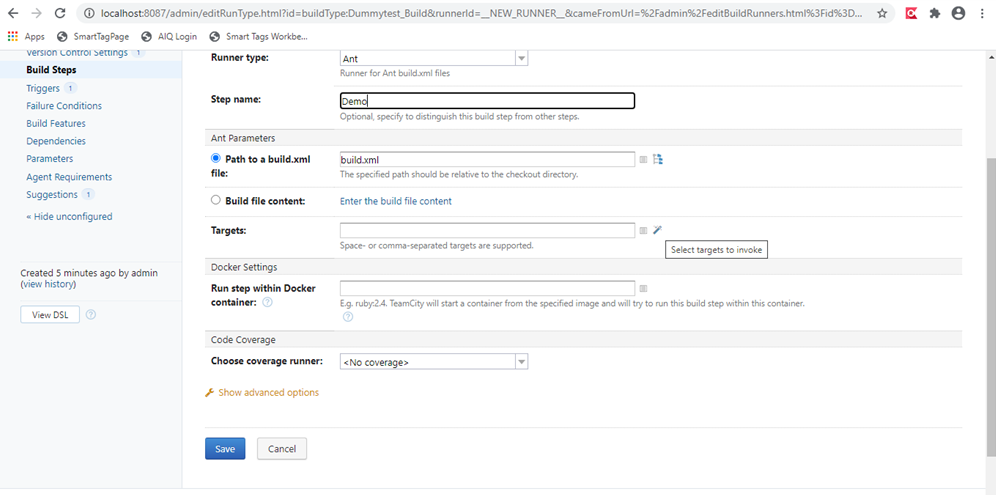The image size is (996, 495).
Task: Click the parameter insert icon beside the Targets field
Action: (x=643, y=231)
